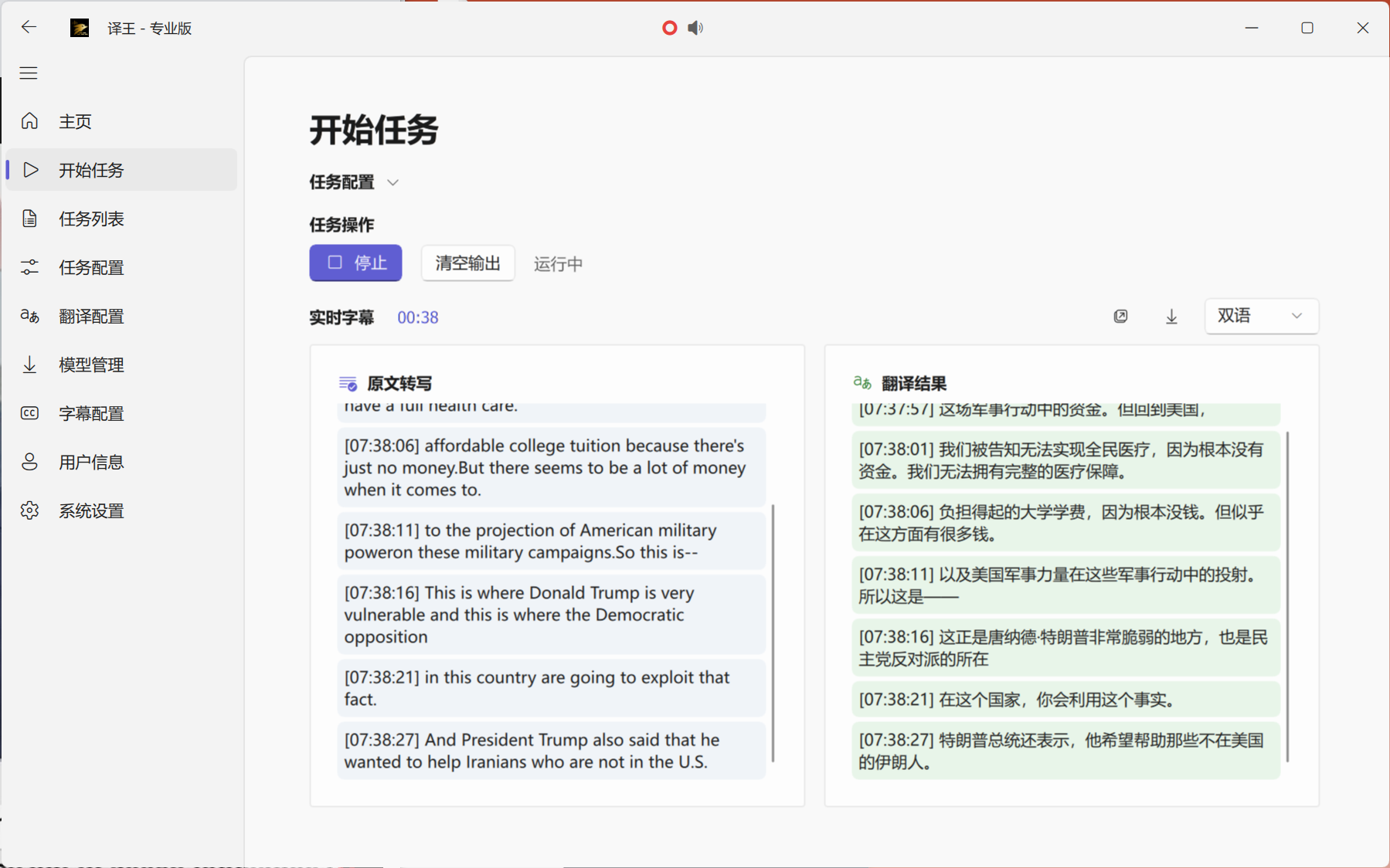Open 系统设置 system settings
The height and width of the screenshot is (868, 1390).
91,510
